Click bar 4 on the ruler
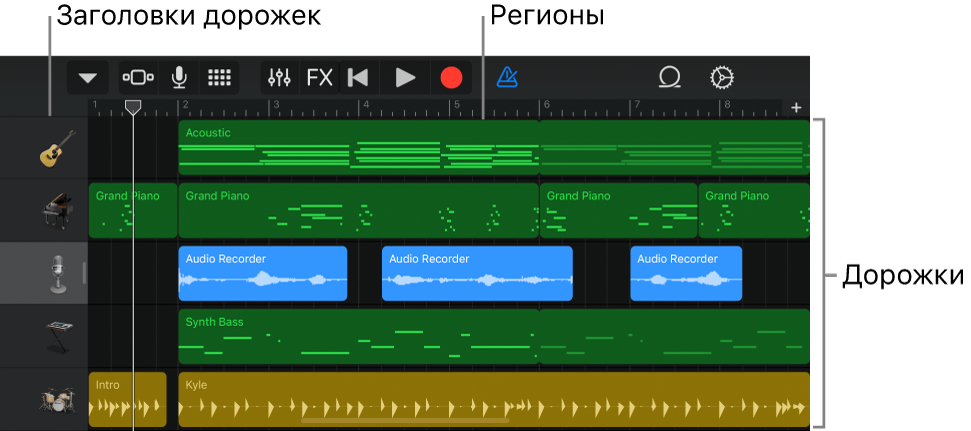The image size is (971, 431). [366, 105]
